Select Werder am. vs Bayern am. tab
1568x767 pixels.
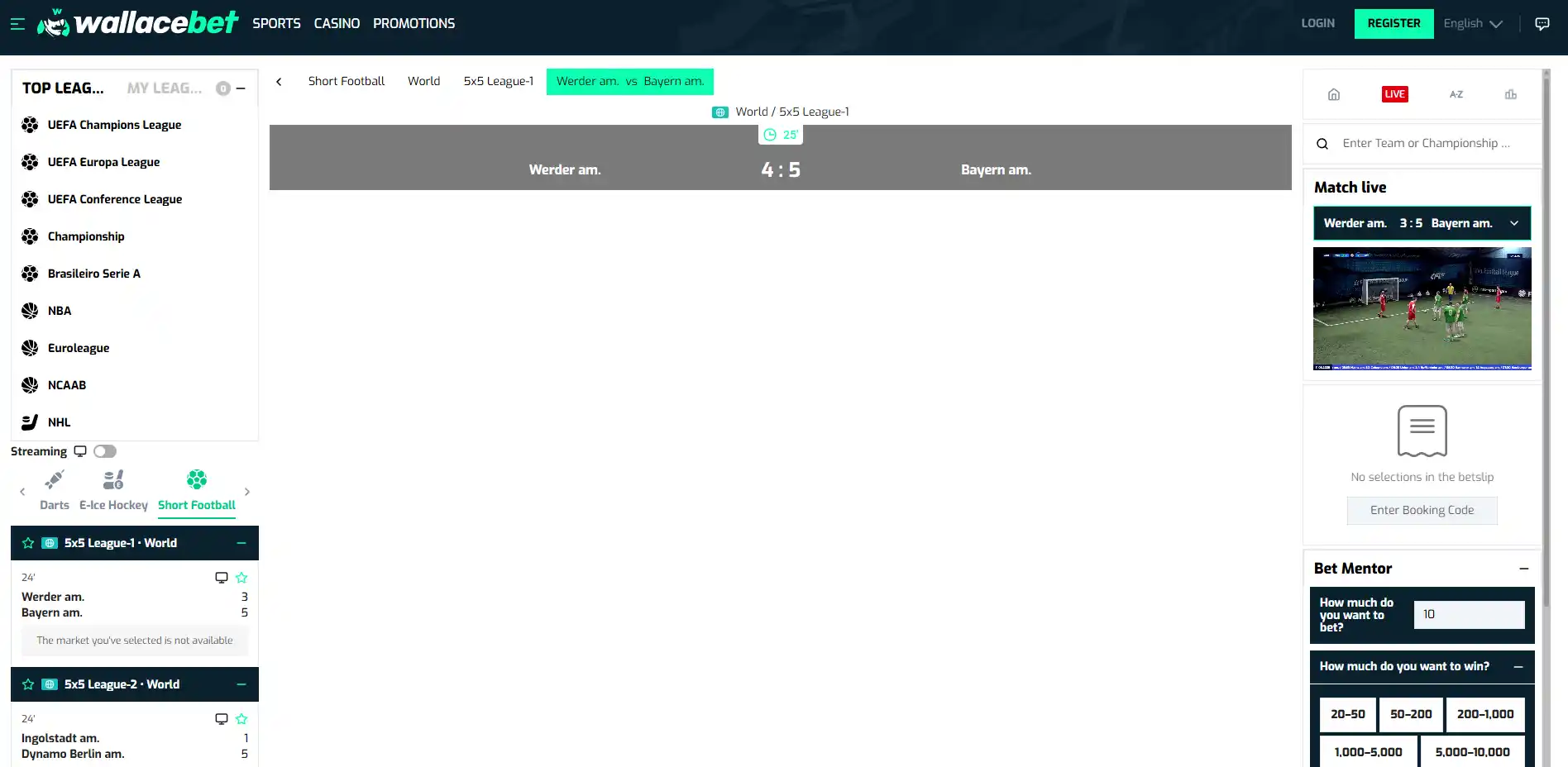point(630,81)
